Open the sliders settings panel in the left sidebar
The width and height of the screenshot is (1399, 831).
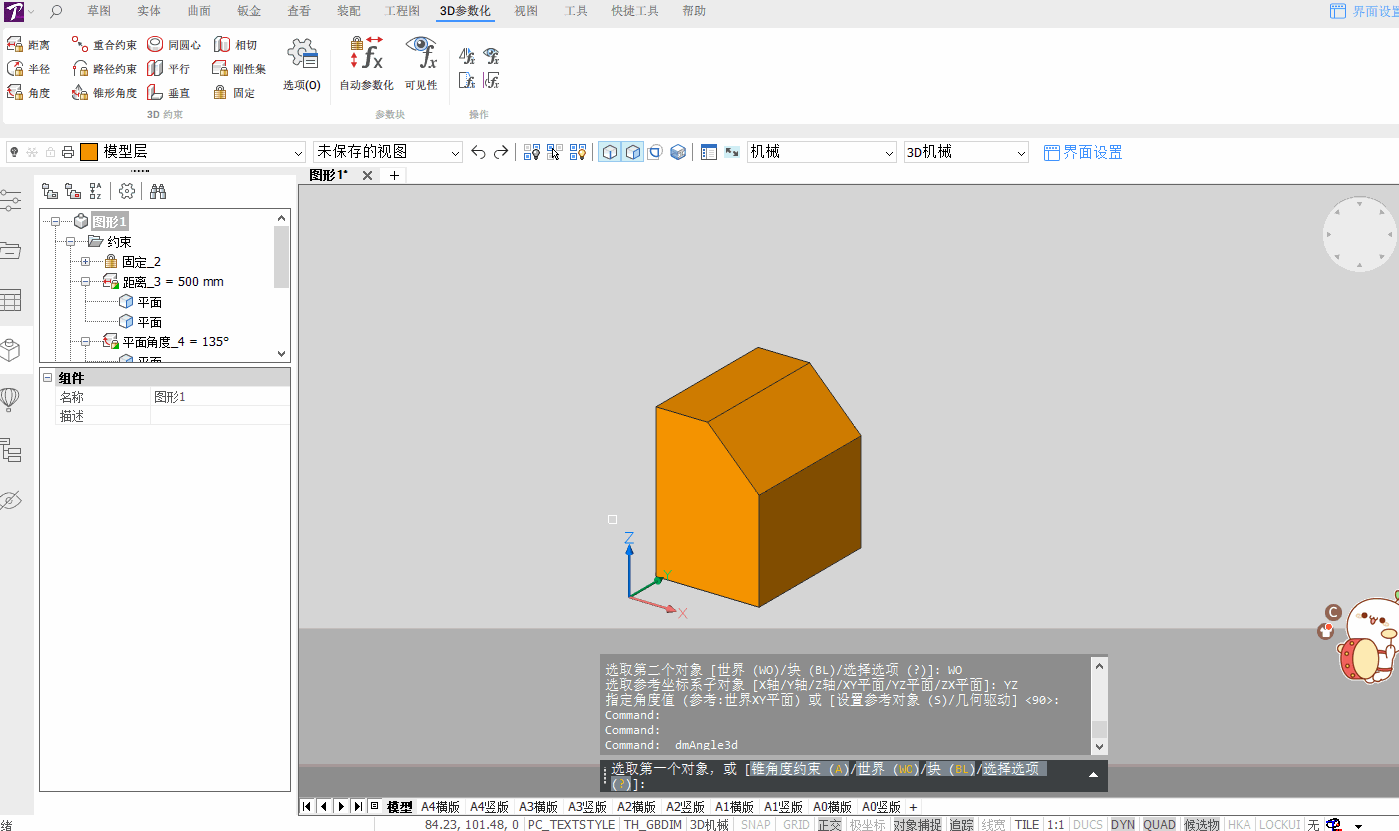pyautogui.click(x=11, y=201)
